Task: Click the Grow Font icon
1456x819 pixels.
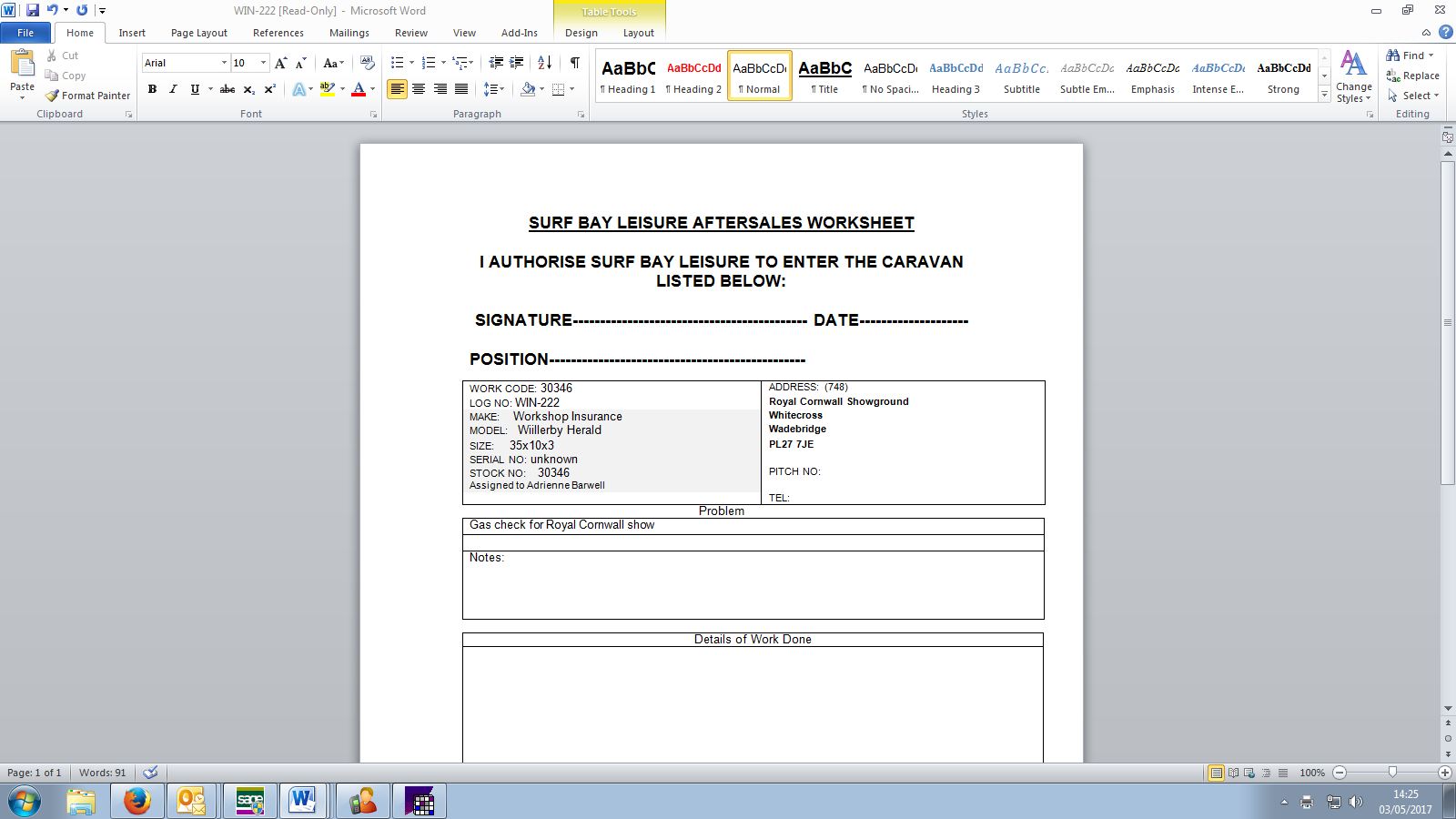Action: click(281, 63)
